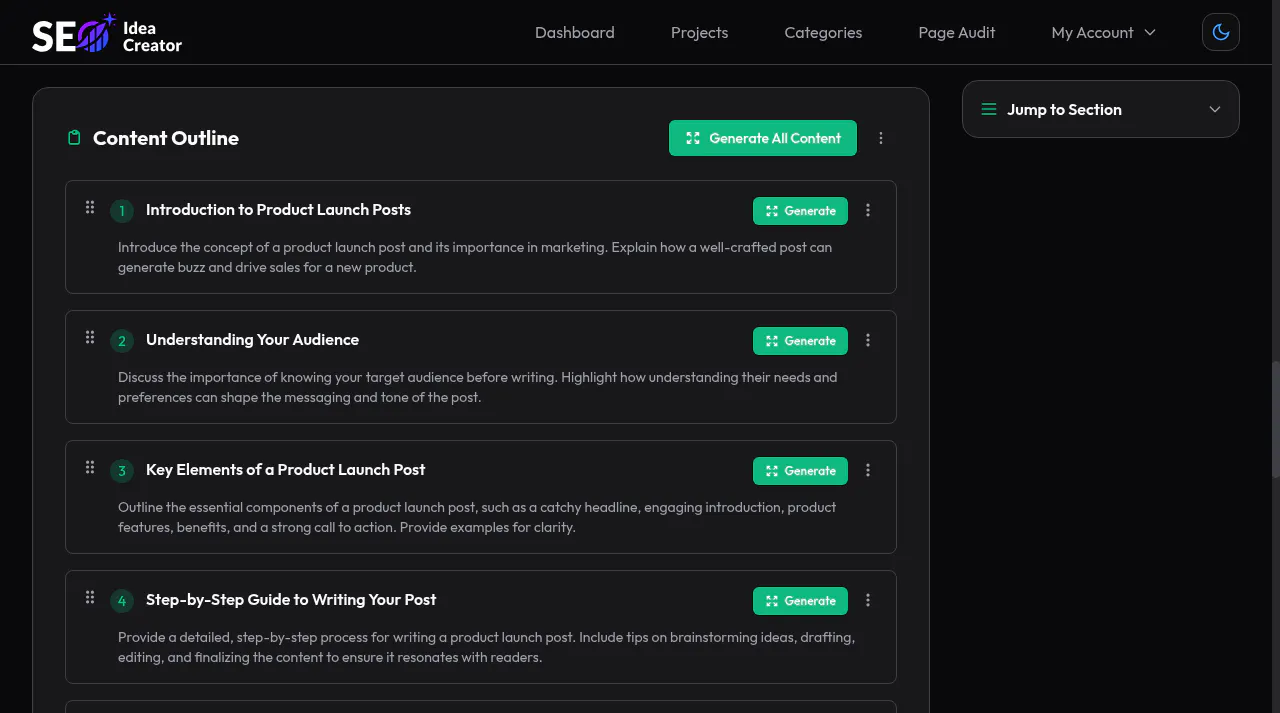The image size is (1280, 713).
Task: Click description starting 'Discuss the importance'
Action: pos(477,387)
